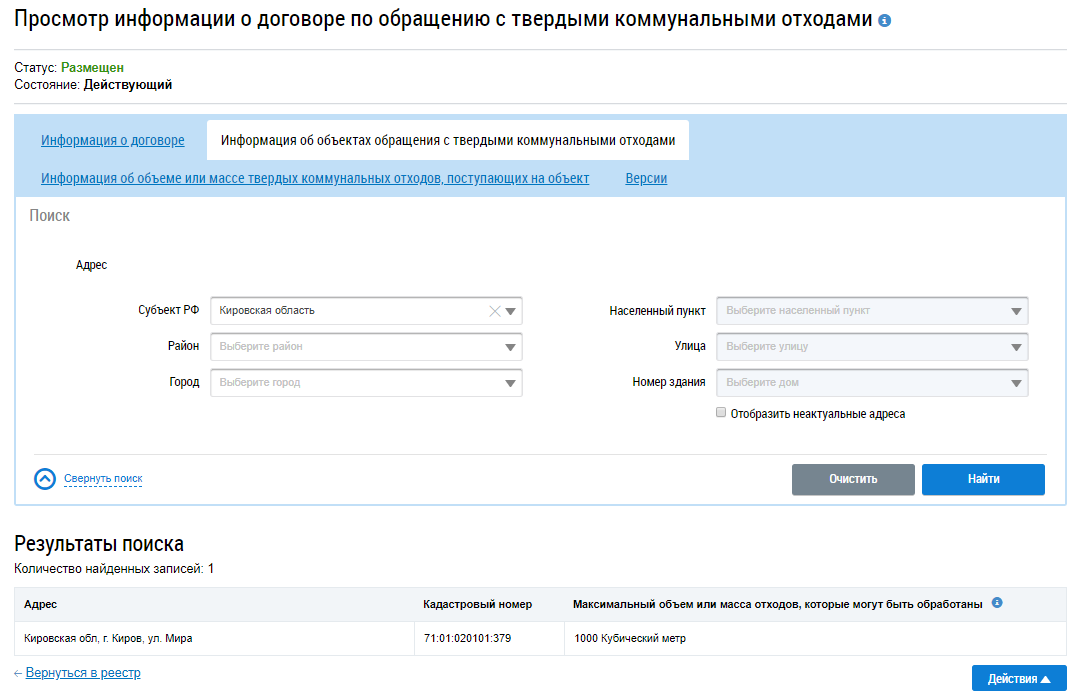Click the Очистить button
Viewport: 1077px width, 699px height.
(853, 479)
